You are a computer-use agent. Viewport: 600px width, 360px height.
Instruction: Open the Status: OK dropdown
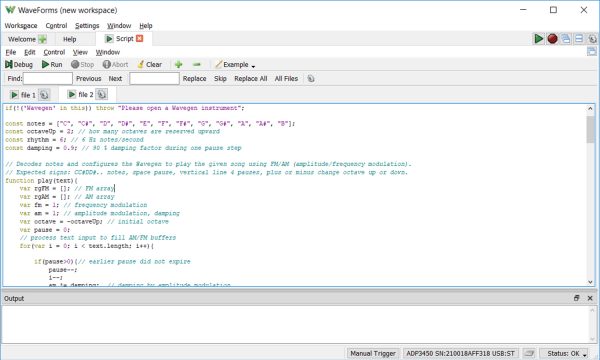(x=565, y=353)
